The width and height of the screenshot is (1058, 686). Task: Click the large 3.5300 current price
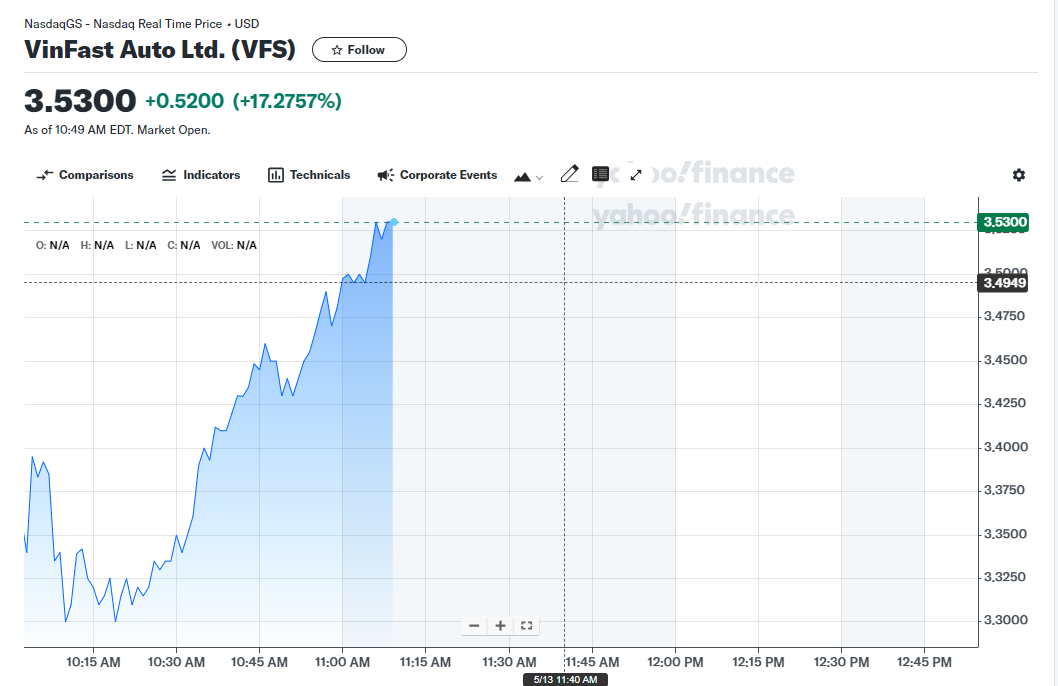(80, 101)
